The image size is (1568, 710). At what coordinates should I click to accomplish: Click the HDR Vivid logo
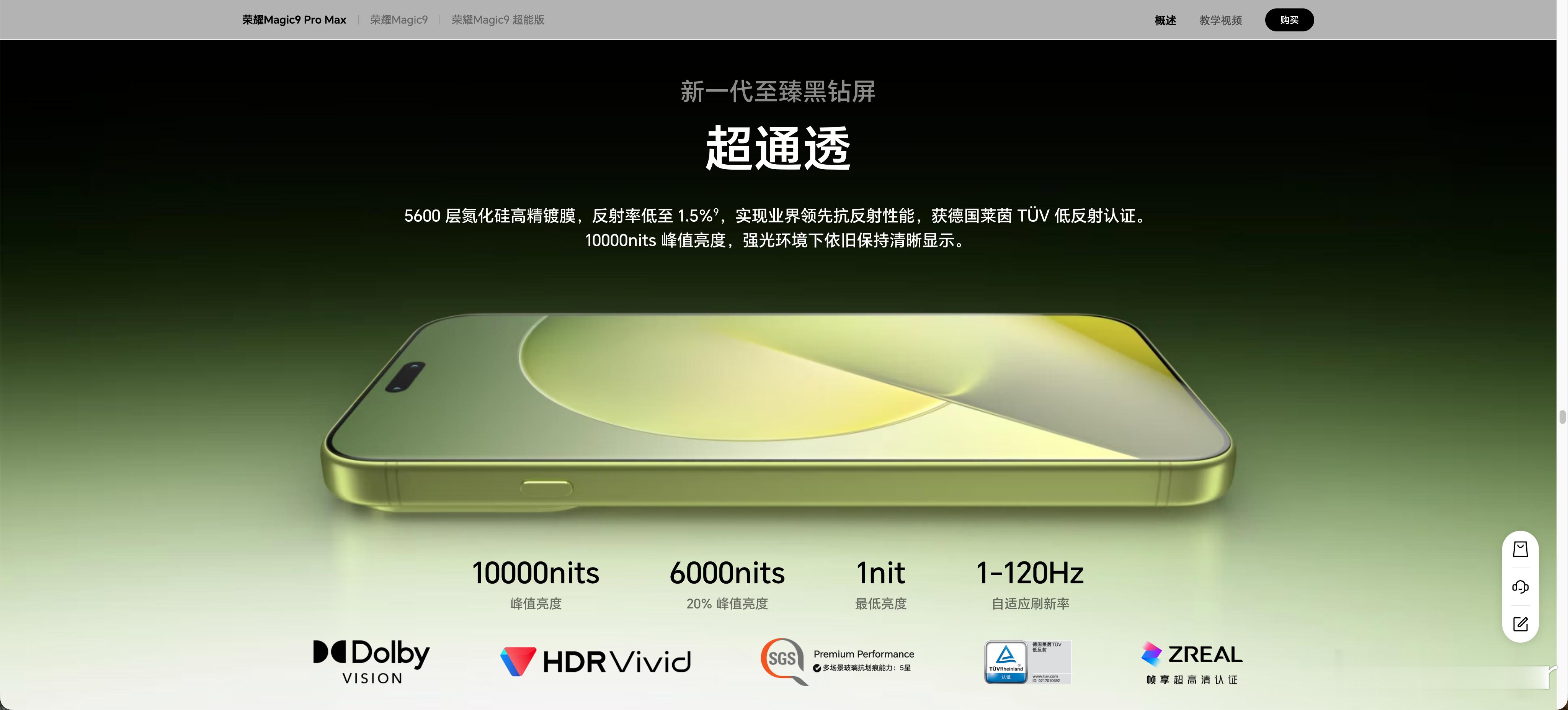[x=595, y=662]
